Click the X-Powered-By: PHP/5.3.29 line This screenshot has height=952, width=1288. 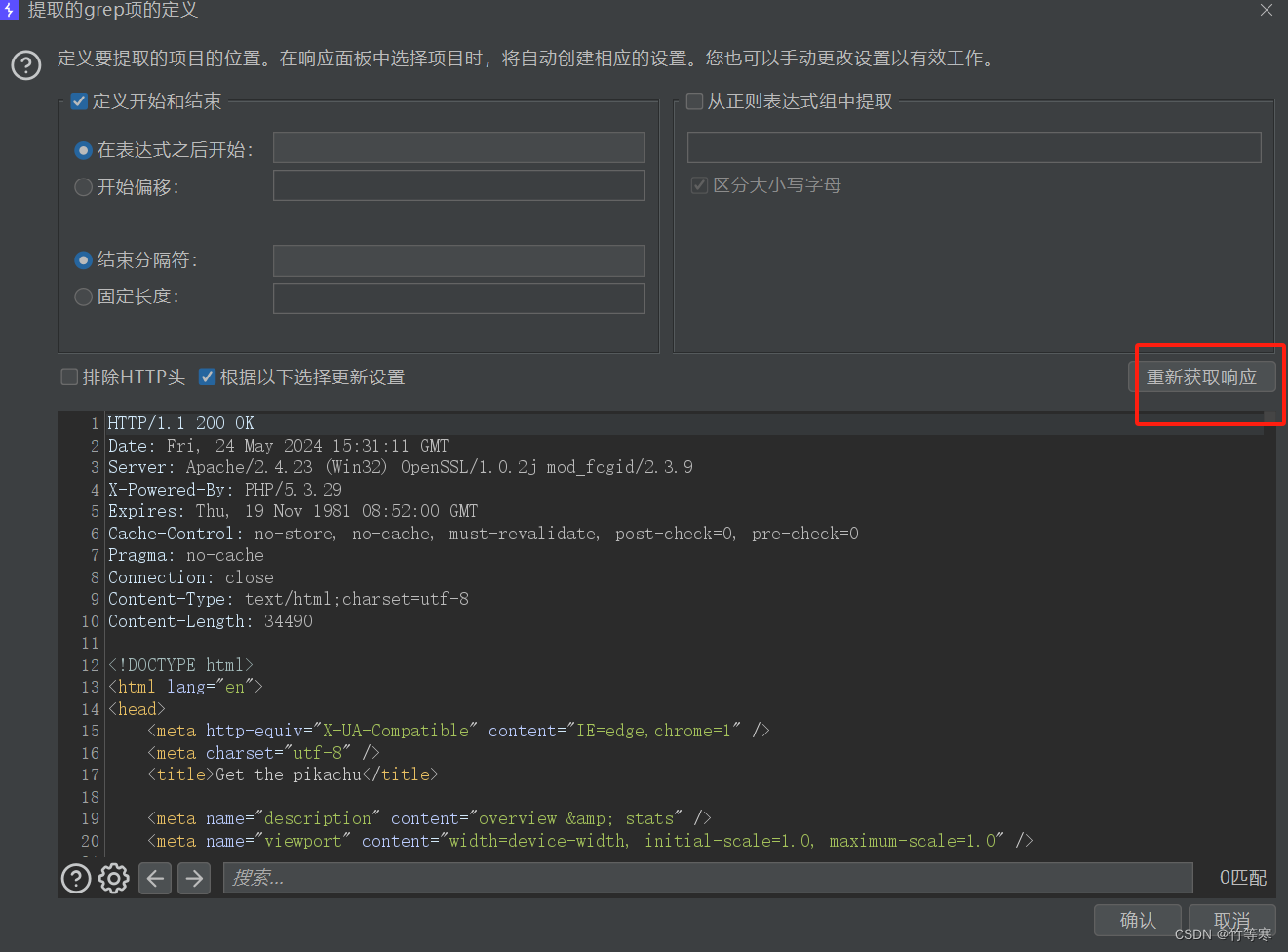224,490
